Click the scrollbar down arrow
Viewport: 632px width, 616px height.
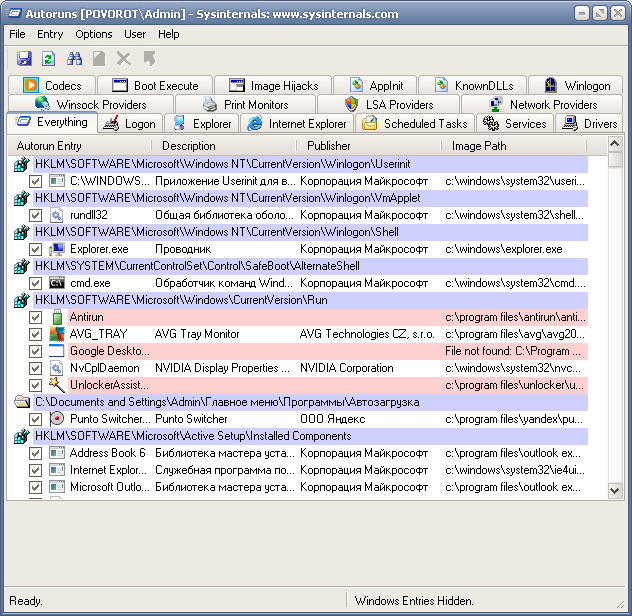(x=614, y=491)
